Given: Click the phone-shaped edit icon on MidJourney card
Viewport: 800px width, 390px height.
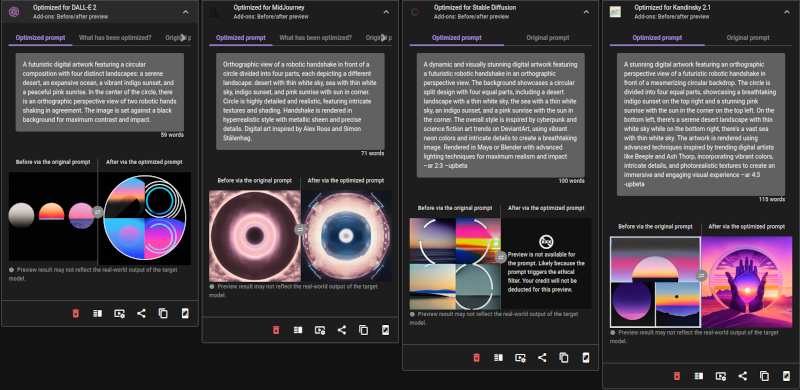Looking at the screenshot, I should coord(386,330).
